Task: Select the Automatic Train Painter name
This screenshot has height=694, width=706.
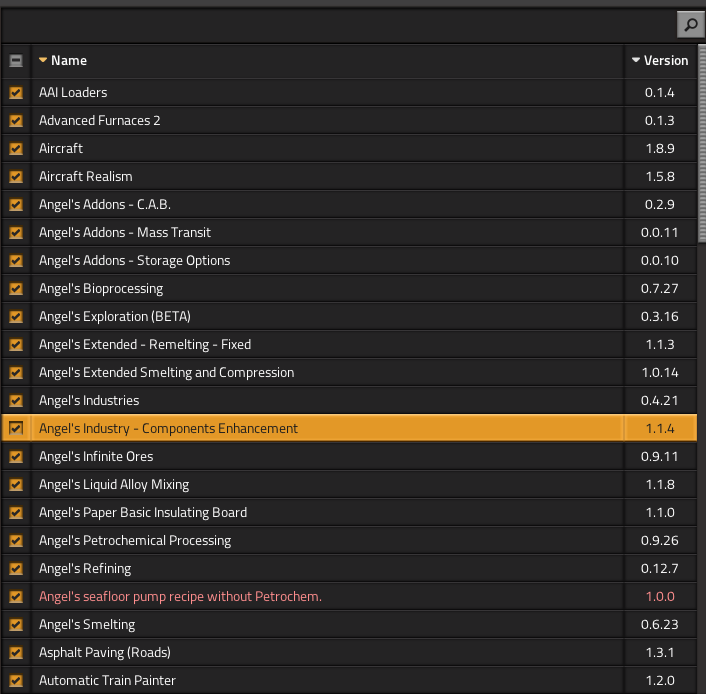Action: tap(107, 680)
